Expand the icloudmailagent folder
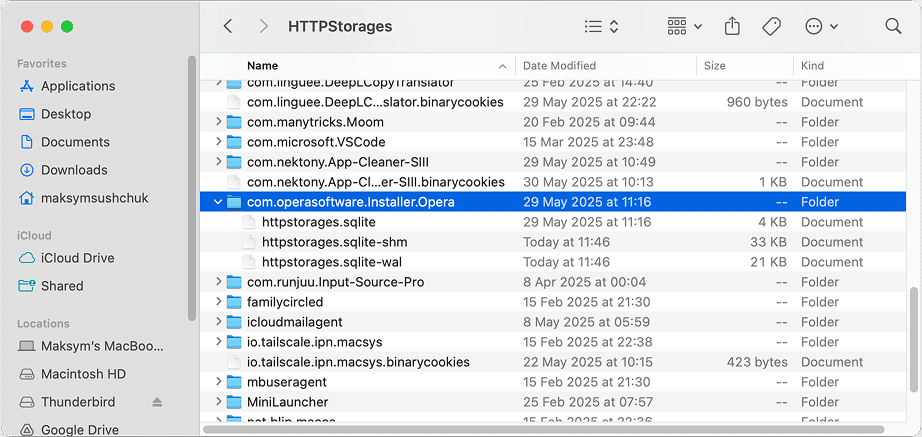Viewport: 922px width, 437px height. [x=218, y=322]
